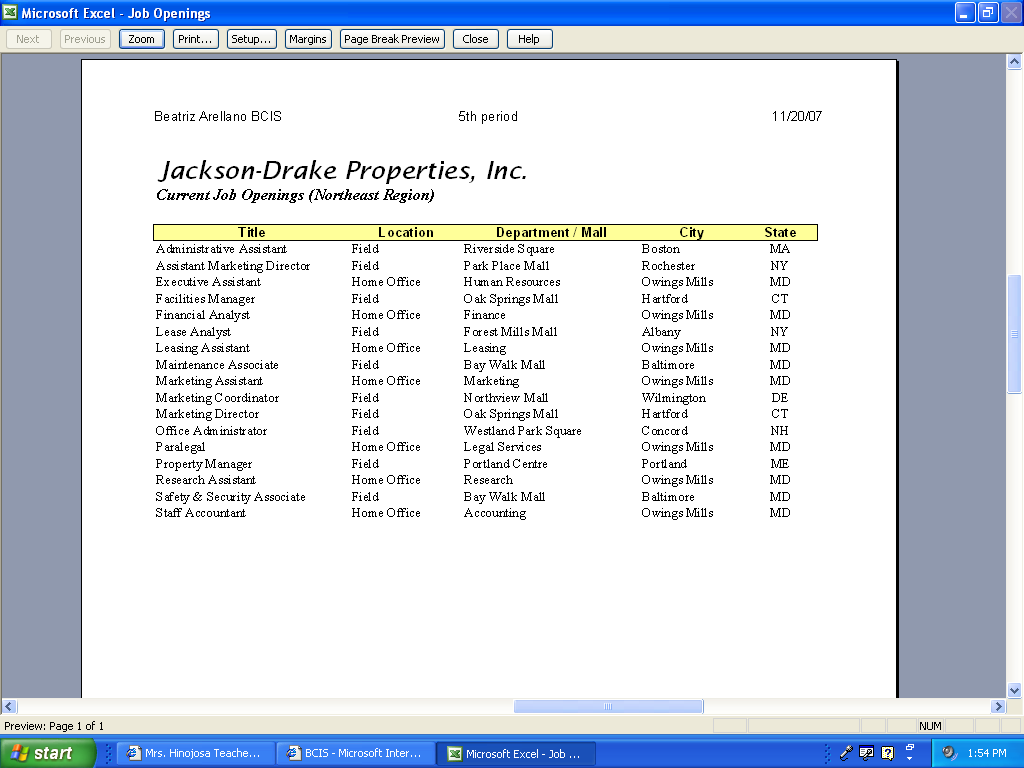The height and width of the screenshot is (768, 1024).
Task: Click the 'Preview: Page 1 of 1' status text
Action: tap(54, 726)
